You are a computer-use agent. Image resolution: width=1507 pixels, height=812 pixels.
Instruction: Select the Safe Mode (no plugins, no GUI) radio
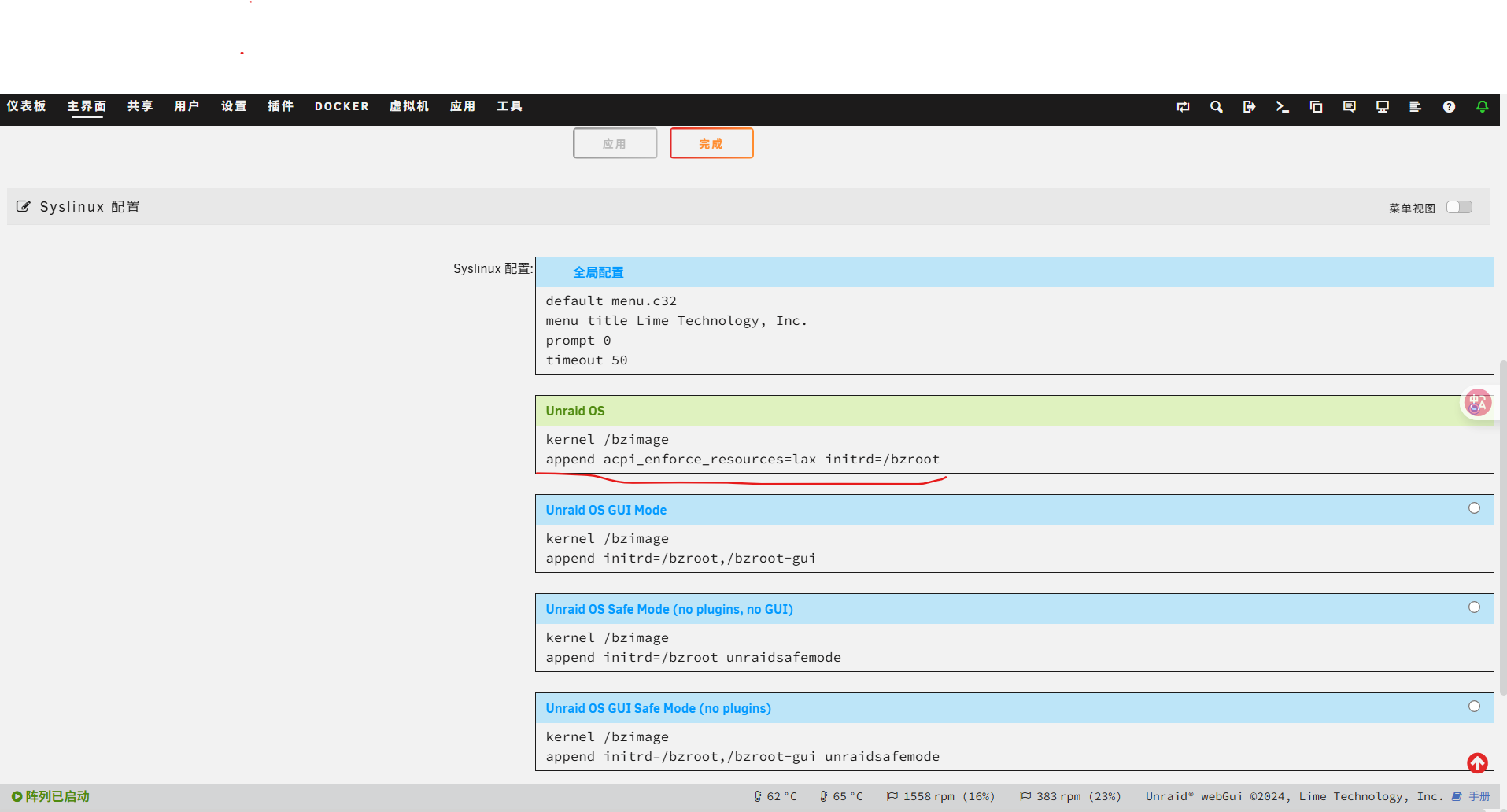coord(1474,607)
